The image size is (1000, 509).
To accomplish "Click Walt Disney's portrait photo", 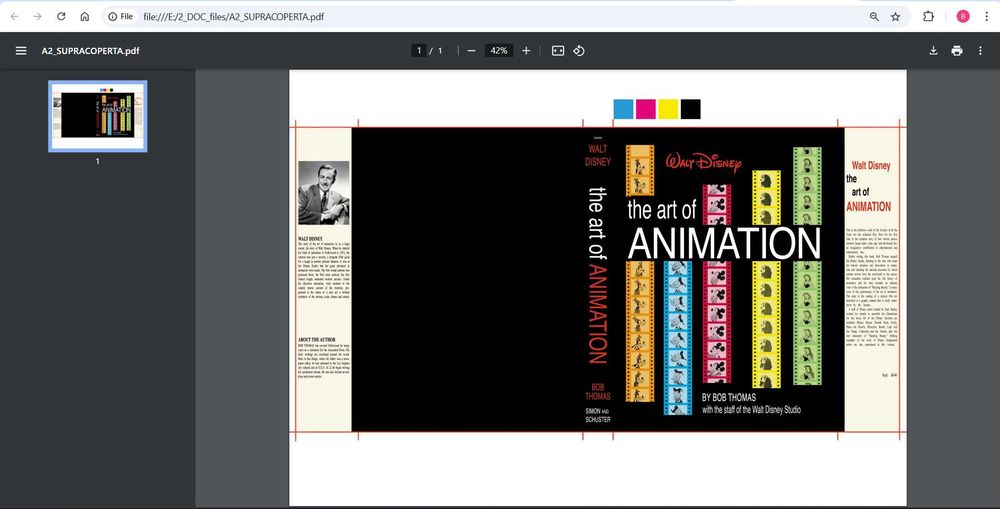I will coord(324,193).
